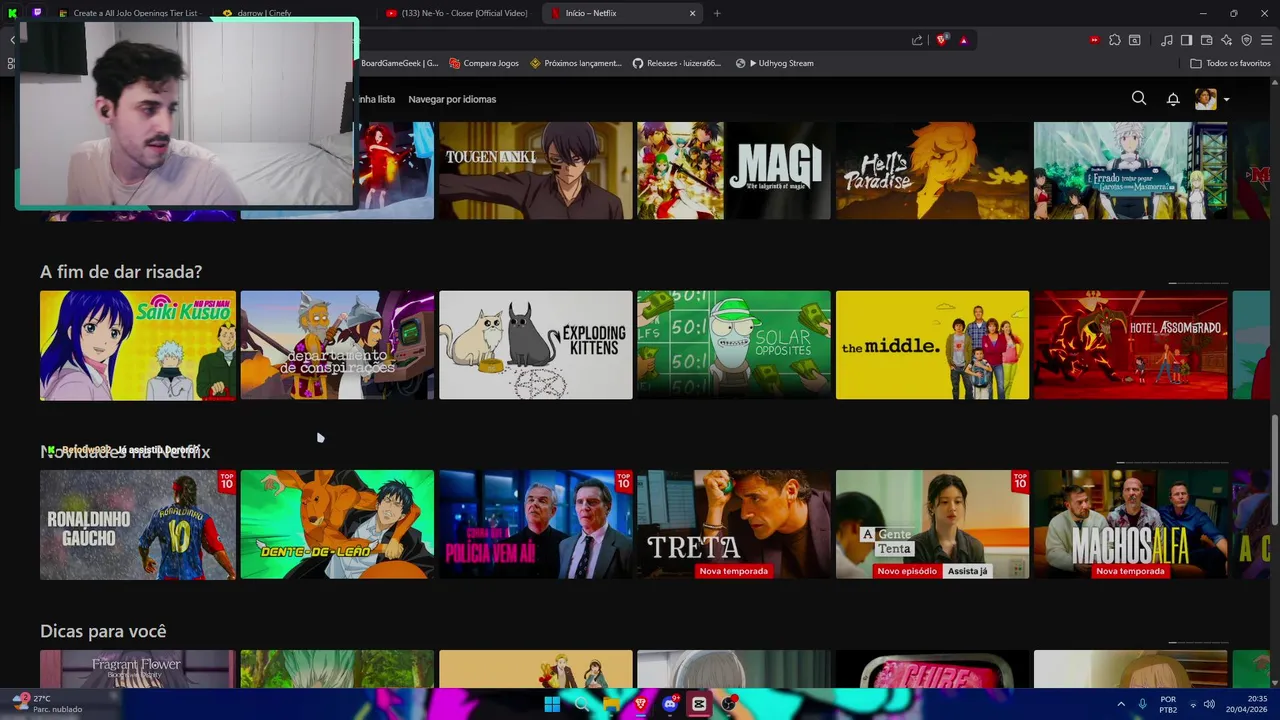The width and height of the screenshot is (1280, 720).
Task: Open Netflix notifications bell
Action: pos(1173,99)
